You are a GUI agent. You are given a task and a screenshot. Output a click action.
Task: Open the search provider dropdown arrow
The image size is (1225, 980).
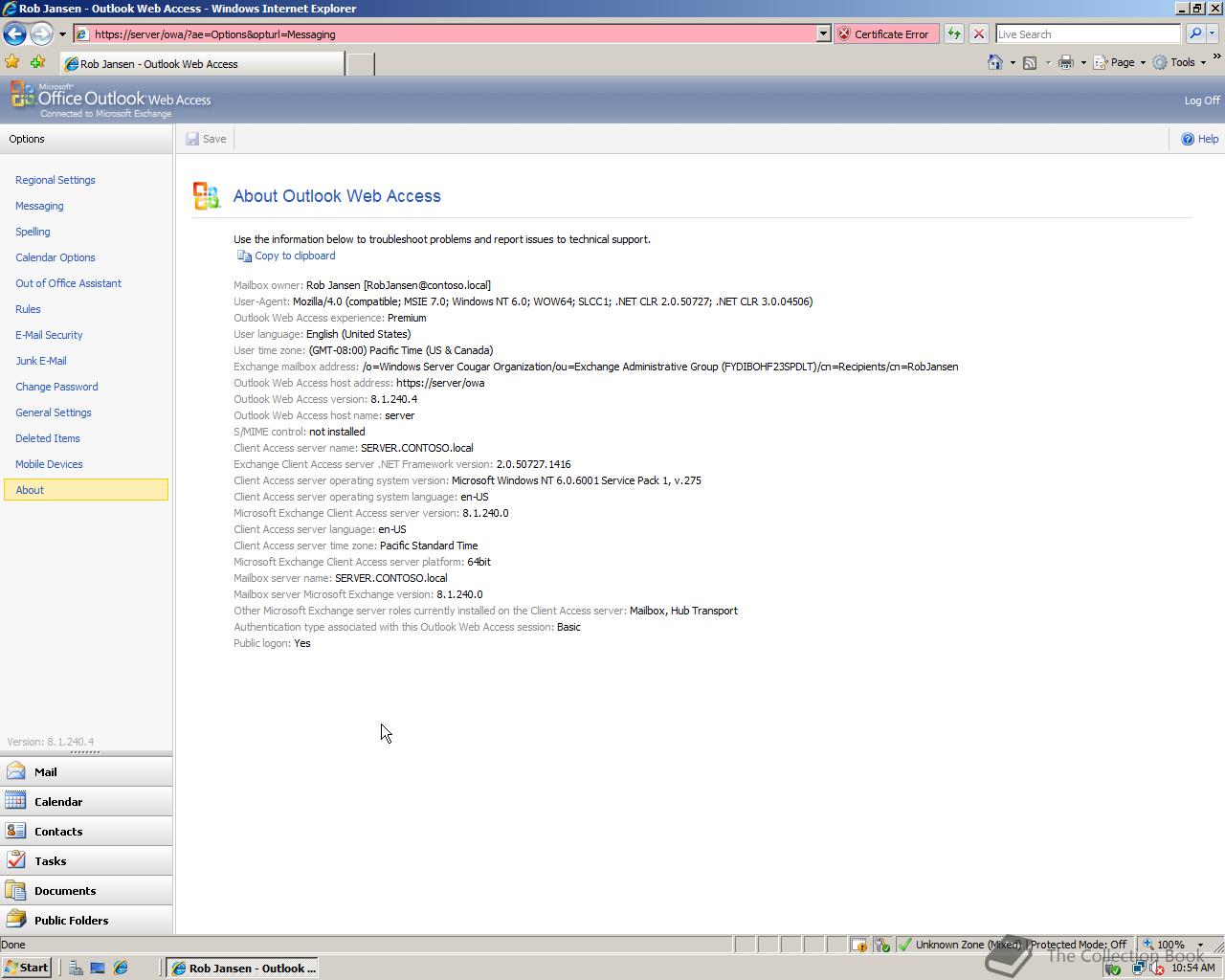point(1213,33)
